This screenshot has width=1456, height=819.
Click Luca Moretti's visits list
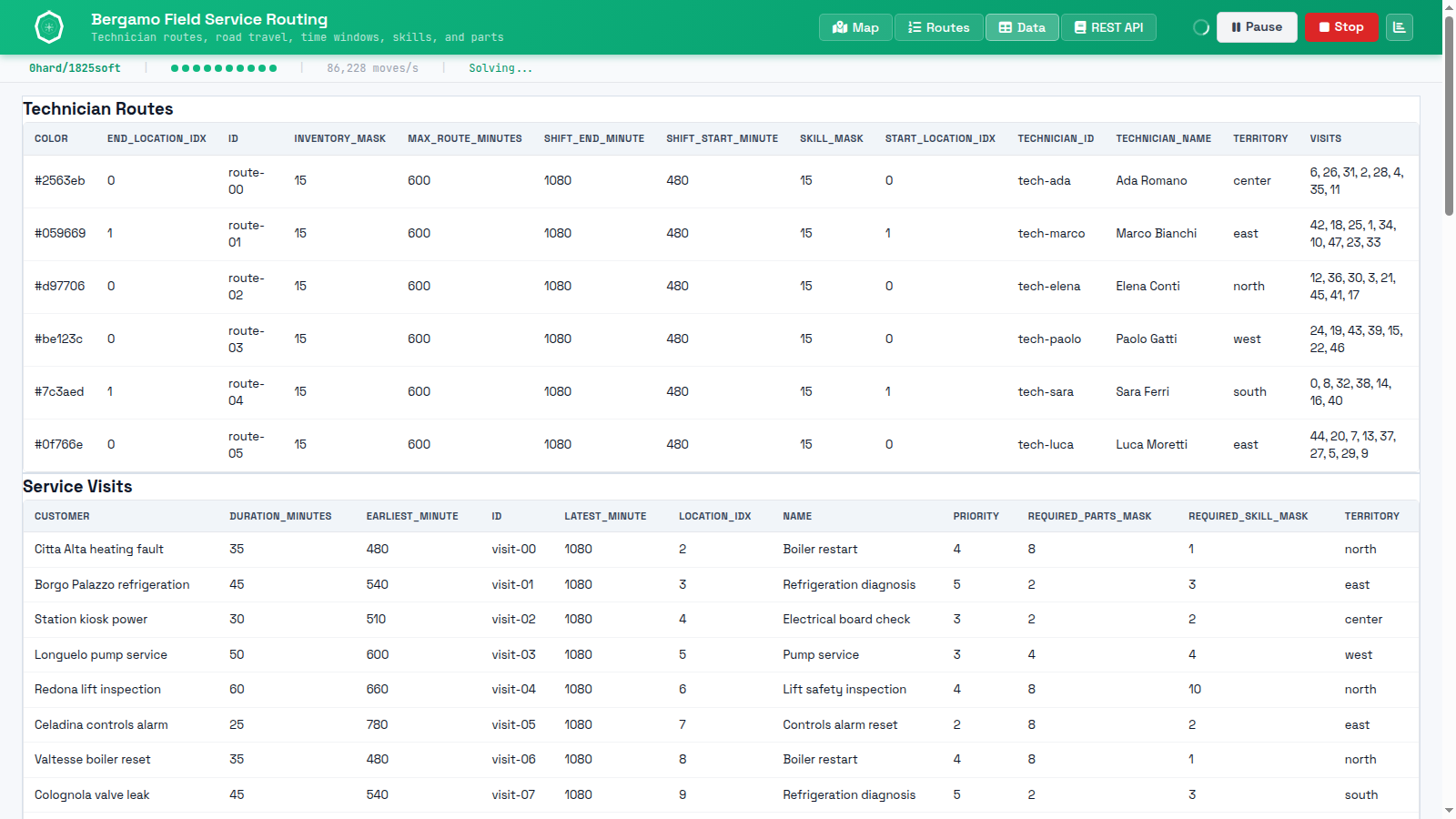pos(1353,445)
